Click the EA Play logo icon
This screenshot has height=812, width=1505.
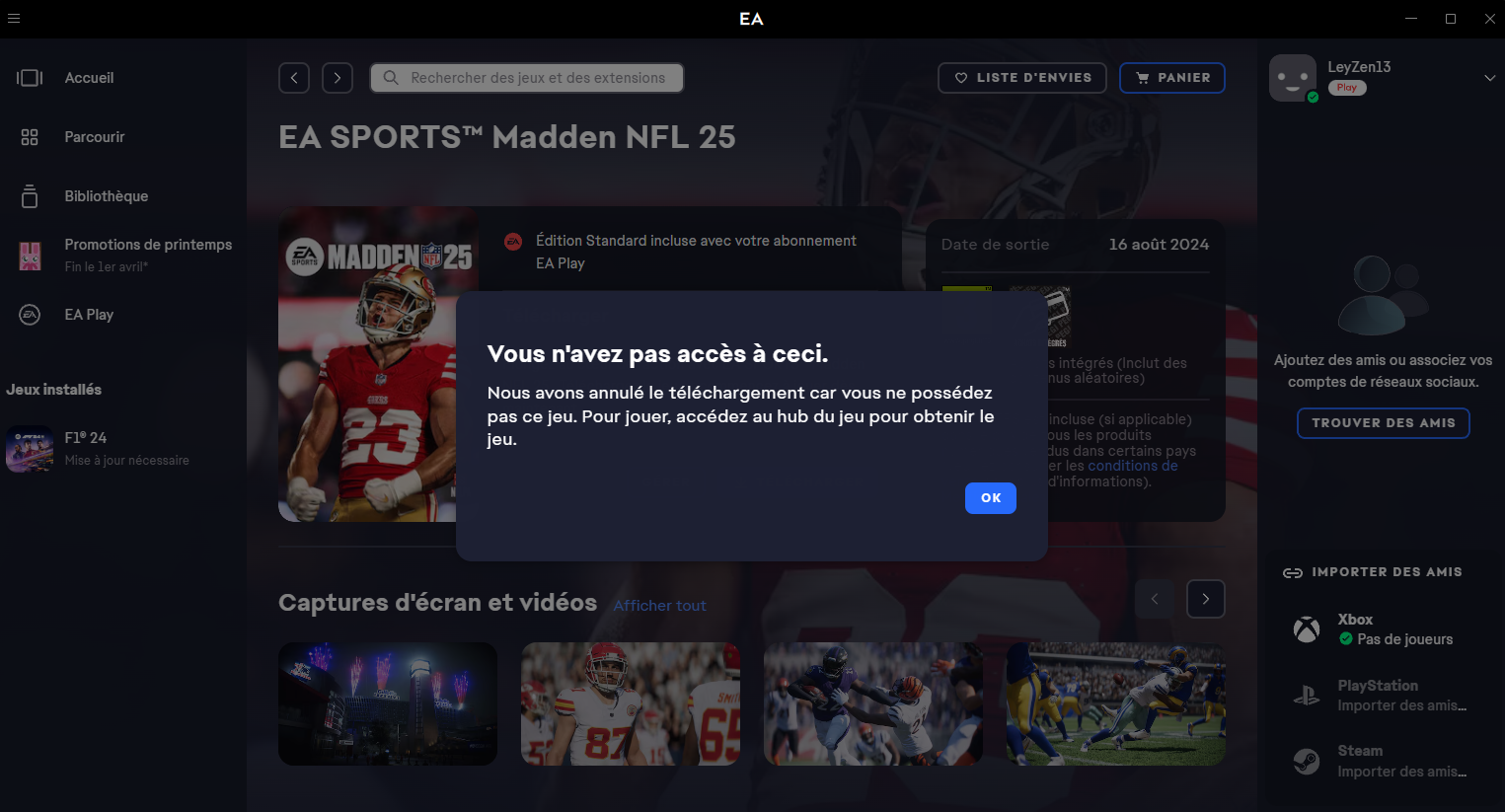pos(30,315)
